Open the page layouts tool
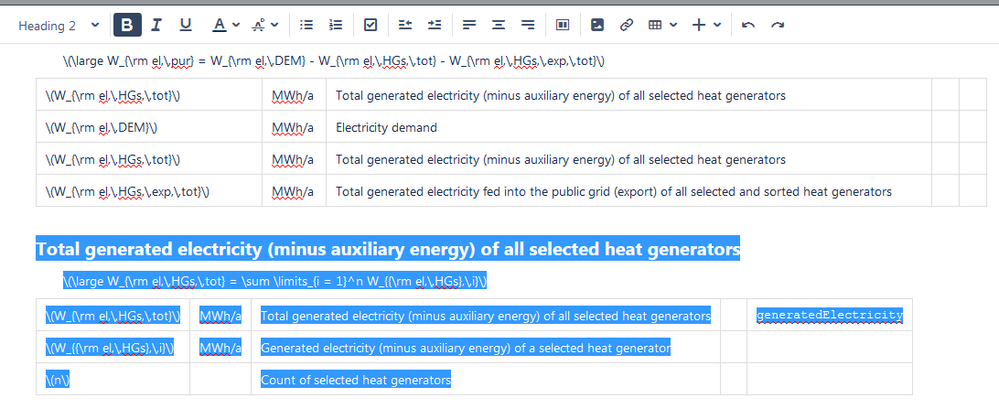999x409 pixels. point(563,25)
